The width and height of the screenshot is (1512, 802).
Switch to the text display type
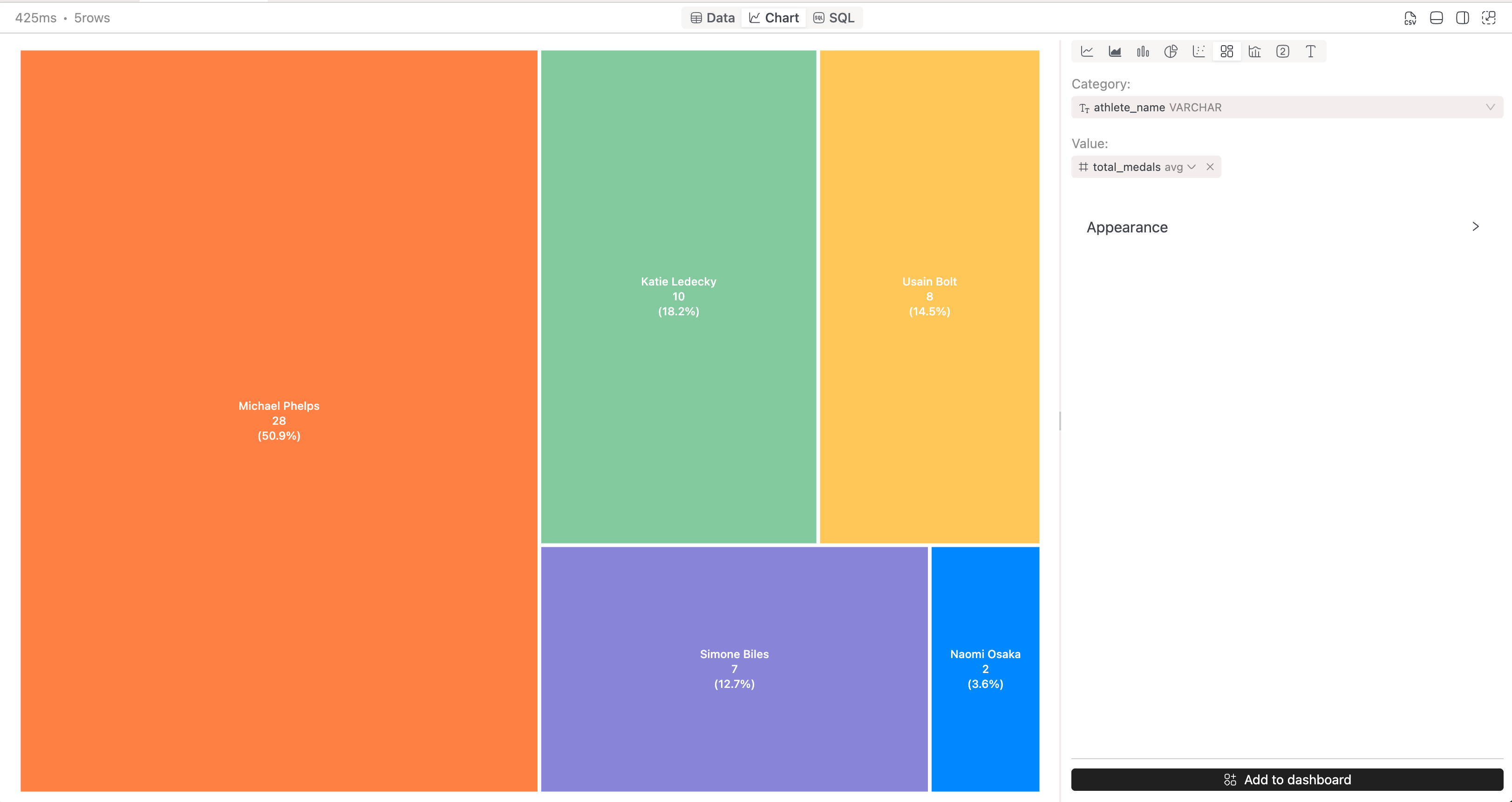coord(1310,51)
